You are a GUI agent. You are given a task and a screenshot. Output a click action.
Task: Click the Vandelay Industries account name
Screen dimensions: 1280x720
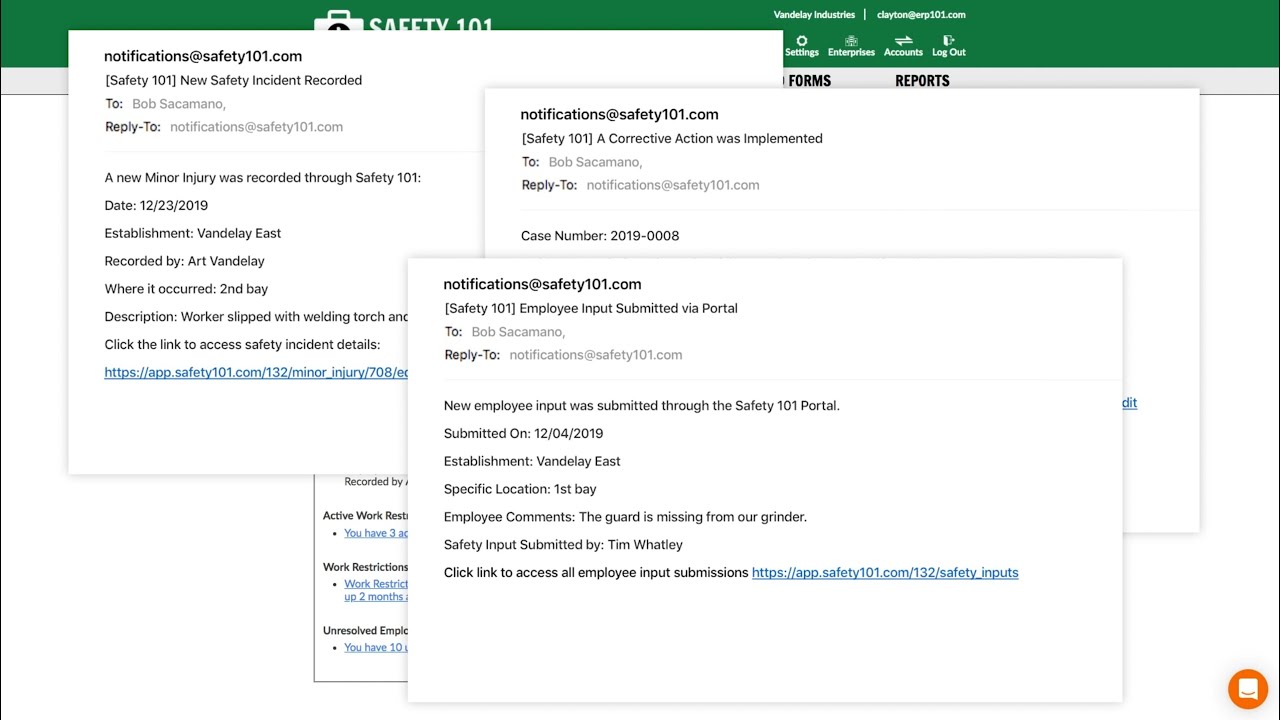(814, 15)
